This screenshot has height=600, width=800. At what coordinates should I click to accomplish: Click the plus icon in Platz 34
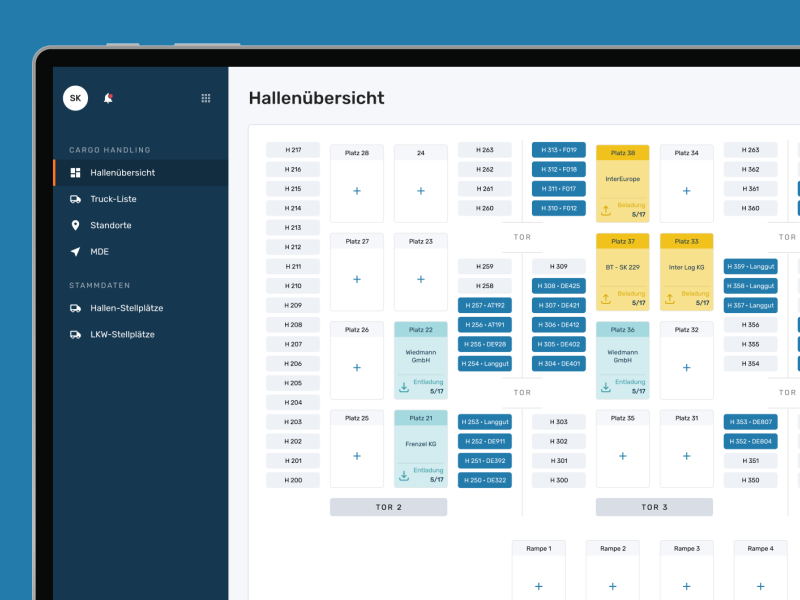(687, 191)
